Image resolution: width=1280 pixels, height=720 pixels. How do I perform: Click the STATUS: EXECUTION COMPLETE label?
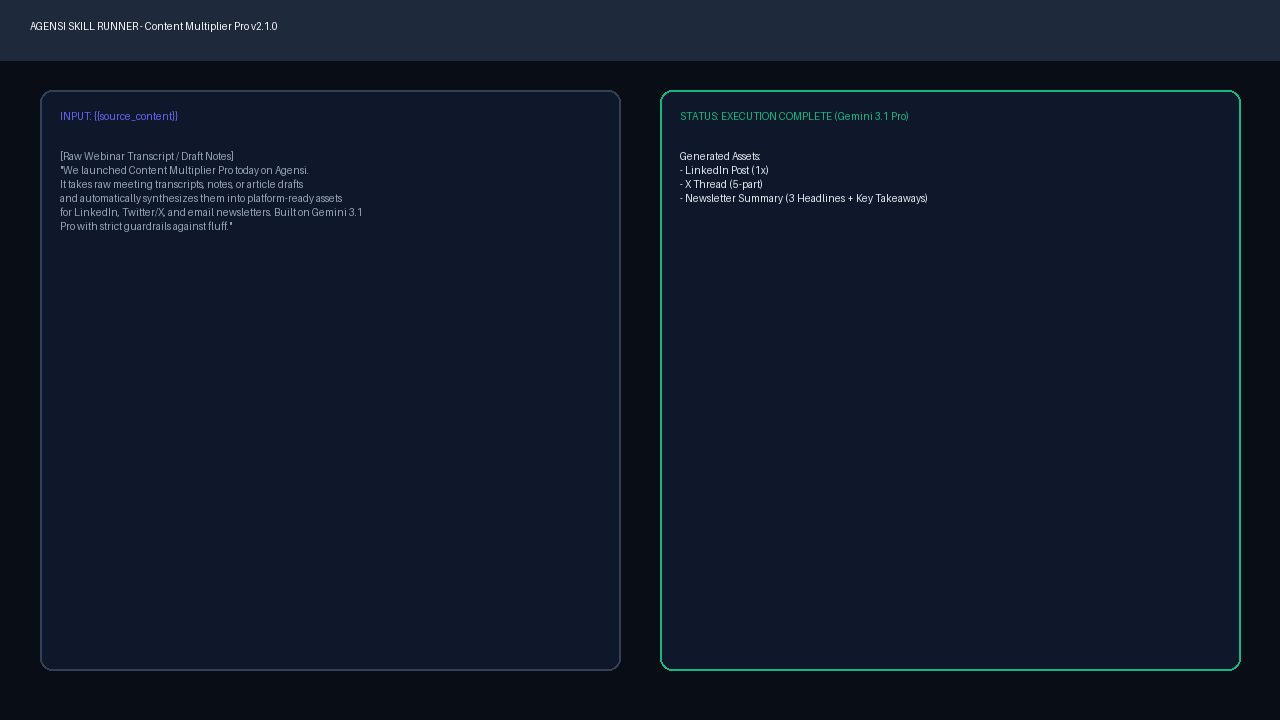794,116
